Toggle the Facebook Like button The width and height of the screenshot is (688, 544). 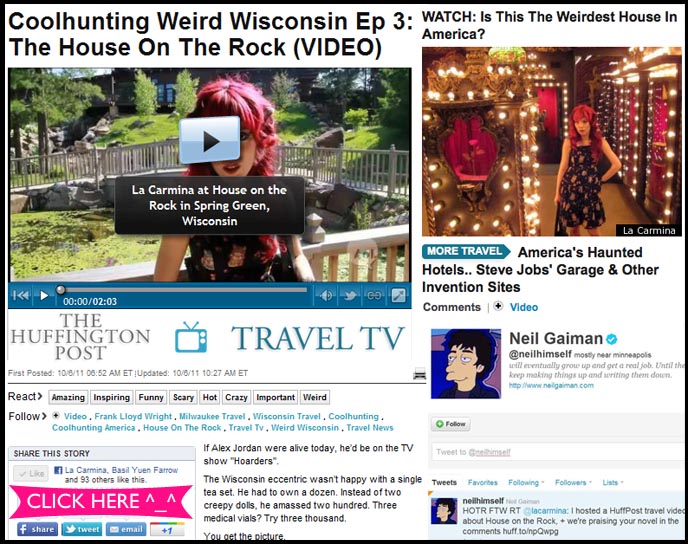point(31,473)
